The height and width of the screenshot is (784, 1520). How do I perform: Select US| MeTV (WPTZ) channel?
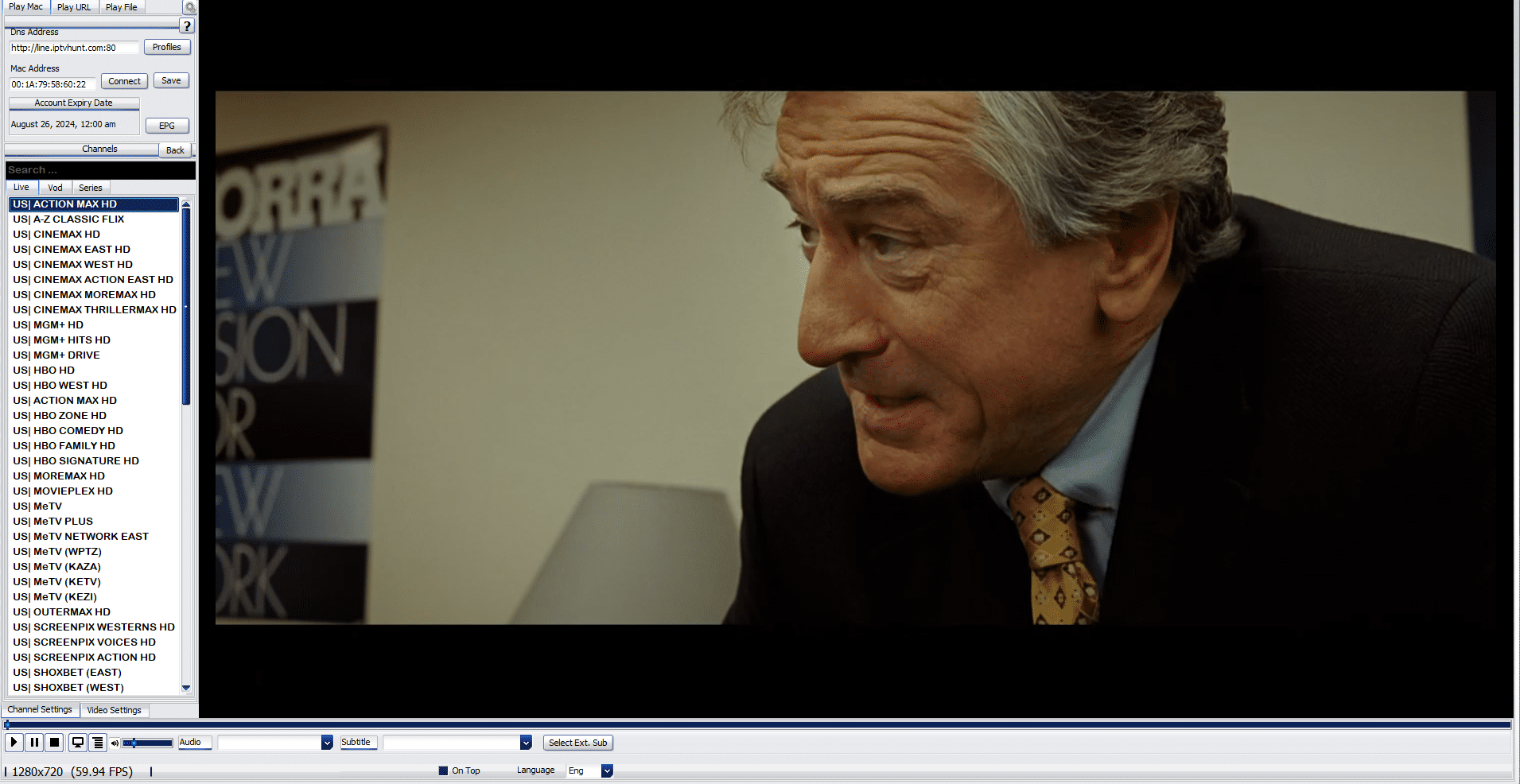click(x=94, y=552)
